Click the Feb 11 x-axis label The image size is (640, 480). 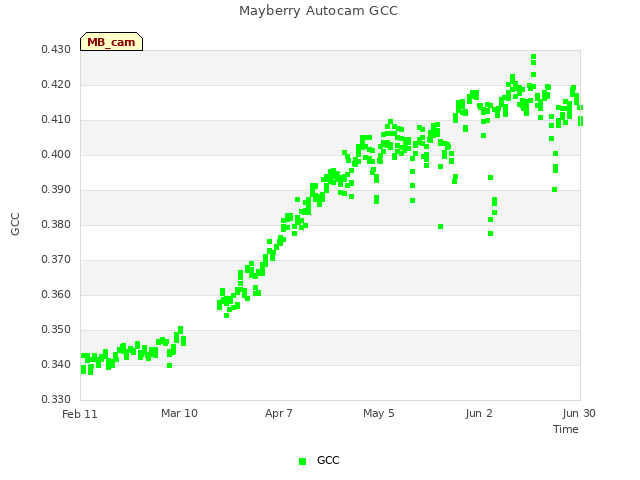click(80, 414)
